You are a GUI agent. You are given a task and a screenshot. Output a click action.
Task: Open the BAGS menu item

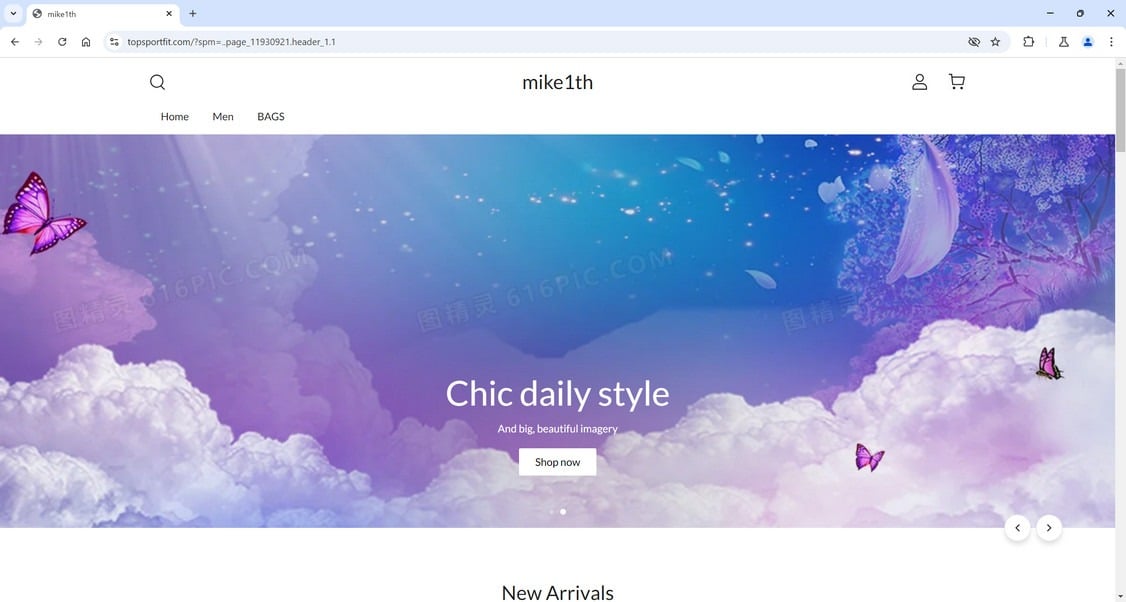(x=271, y=116)
